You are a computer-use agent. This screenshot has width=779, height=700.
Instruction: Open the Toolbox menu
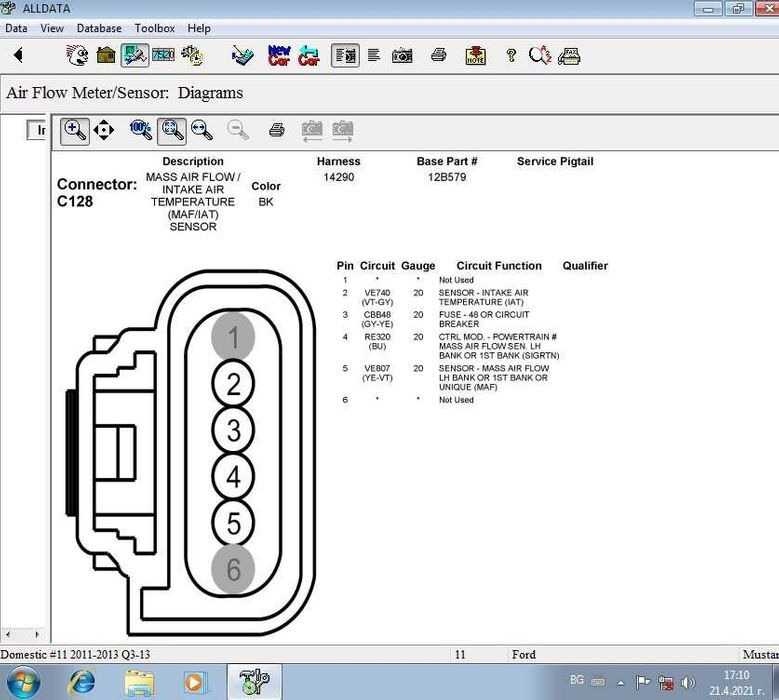(x=154, y=29)
